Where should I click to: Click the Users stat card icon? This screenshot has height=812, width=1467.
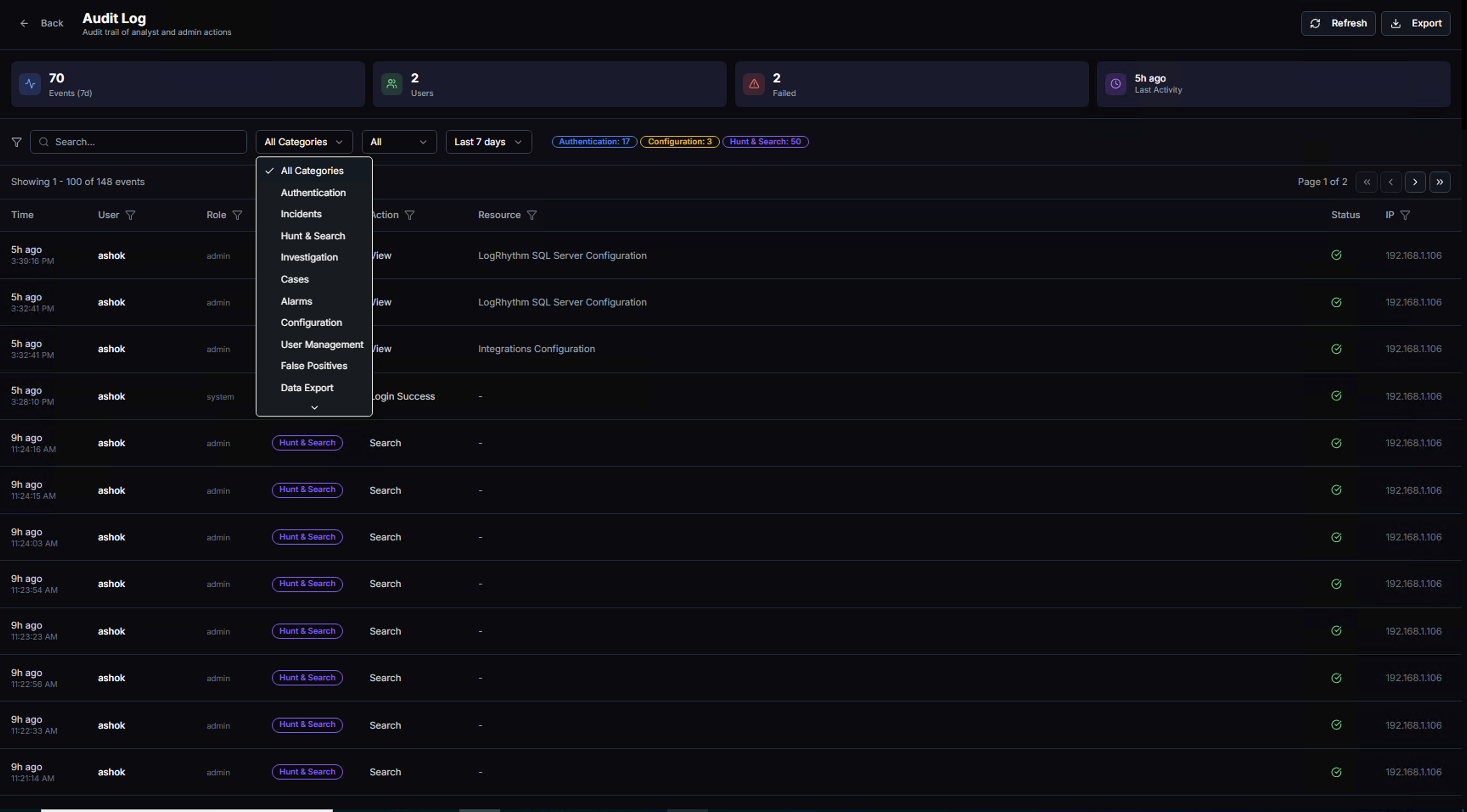click(391, 84)
